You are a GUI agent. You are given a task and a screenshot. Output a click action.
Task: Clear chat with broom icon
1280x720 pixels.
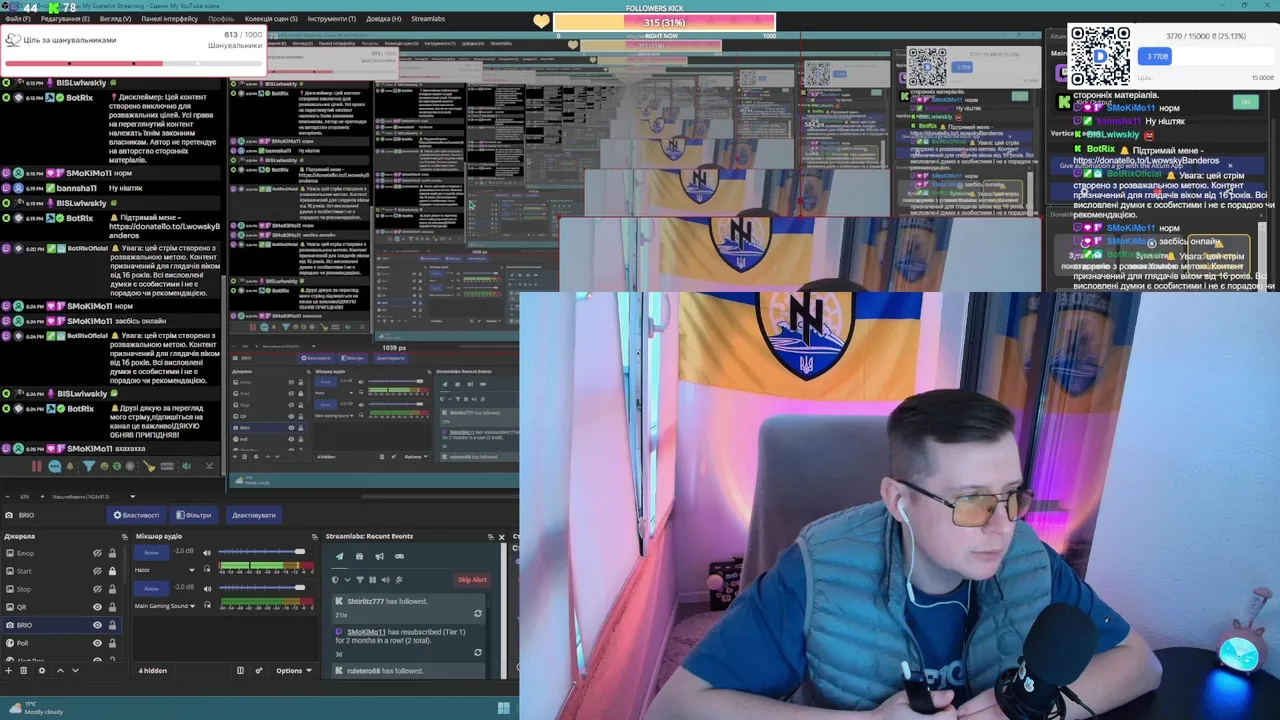pyautogui.click(x=149, y=466)
